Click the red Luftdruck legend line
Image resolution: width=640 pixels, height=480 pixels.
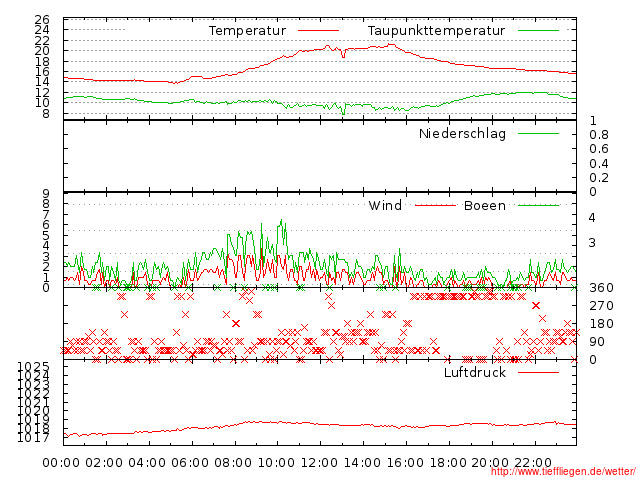[x=538, y=372]
